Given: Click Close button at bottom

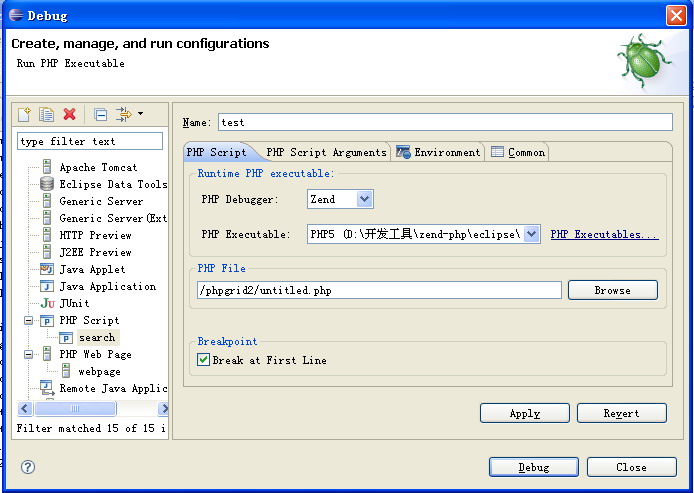Looking at the screenshot, I should (x=632, y=467).
